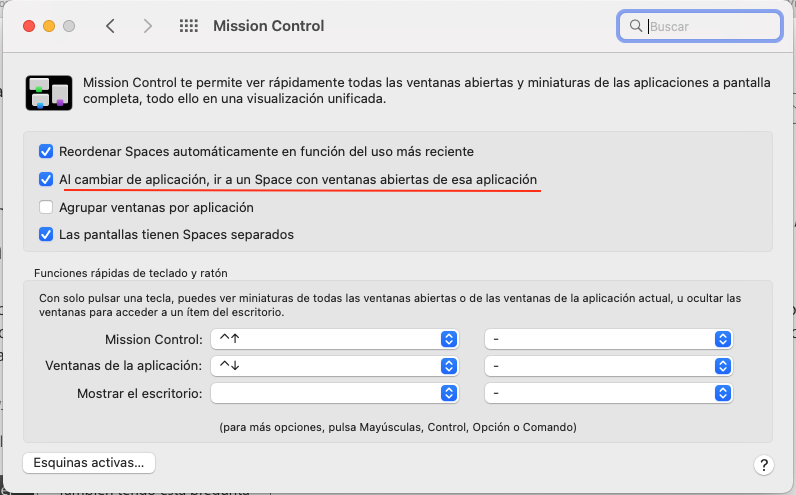Open Mission Control keyboard shortcut dropdown
This screenshot has height=495, width=796.
[335, 339]
